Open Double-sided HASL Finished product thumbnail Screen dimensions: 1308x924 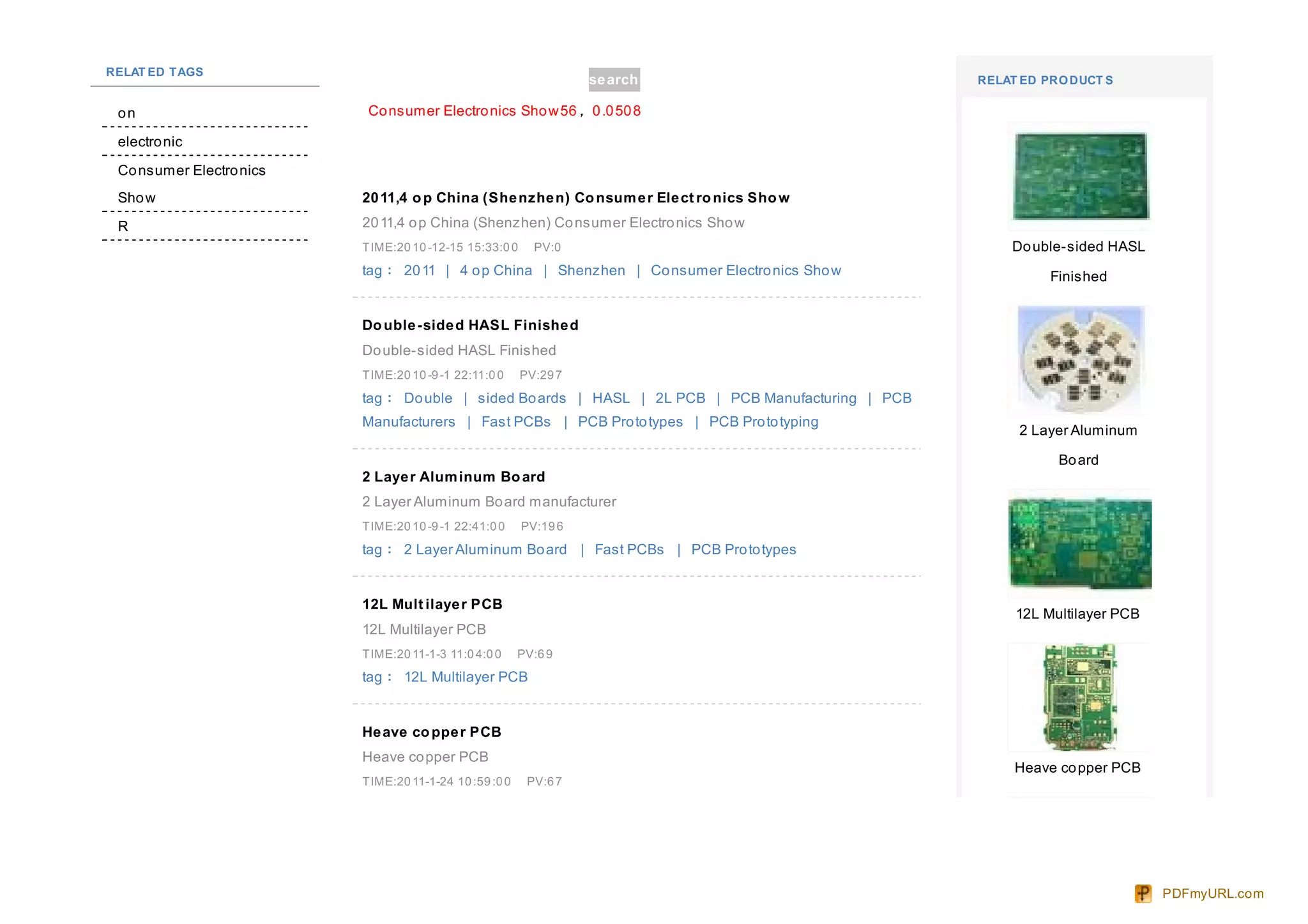coord(1080,176)
